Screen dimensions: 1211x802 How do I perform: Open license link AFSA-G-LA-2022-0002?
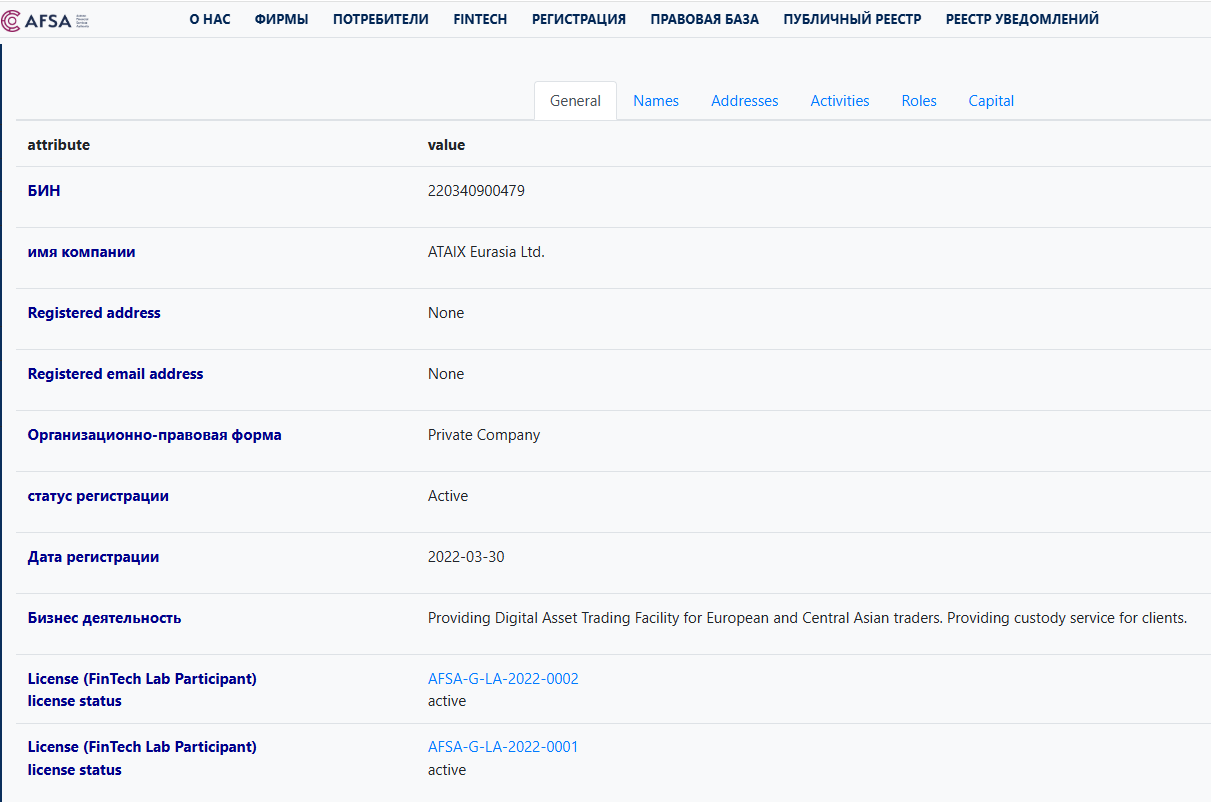click(x=503, y=679)
